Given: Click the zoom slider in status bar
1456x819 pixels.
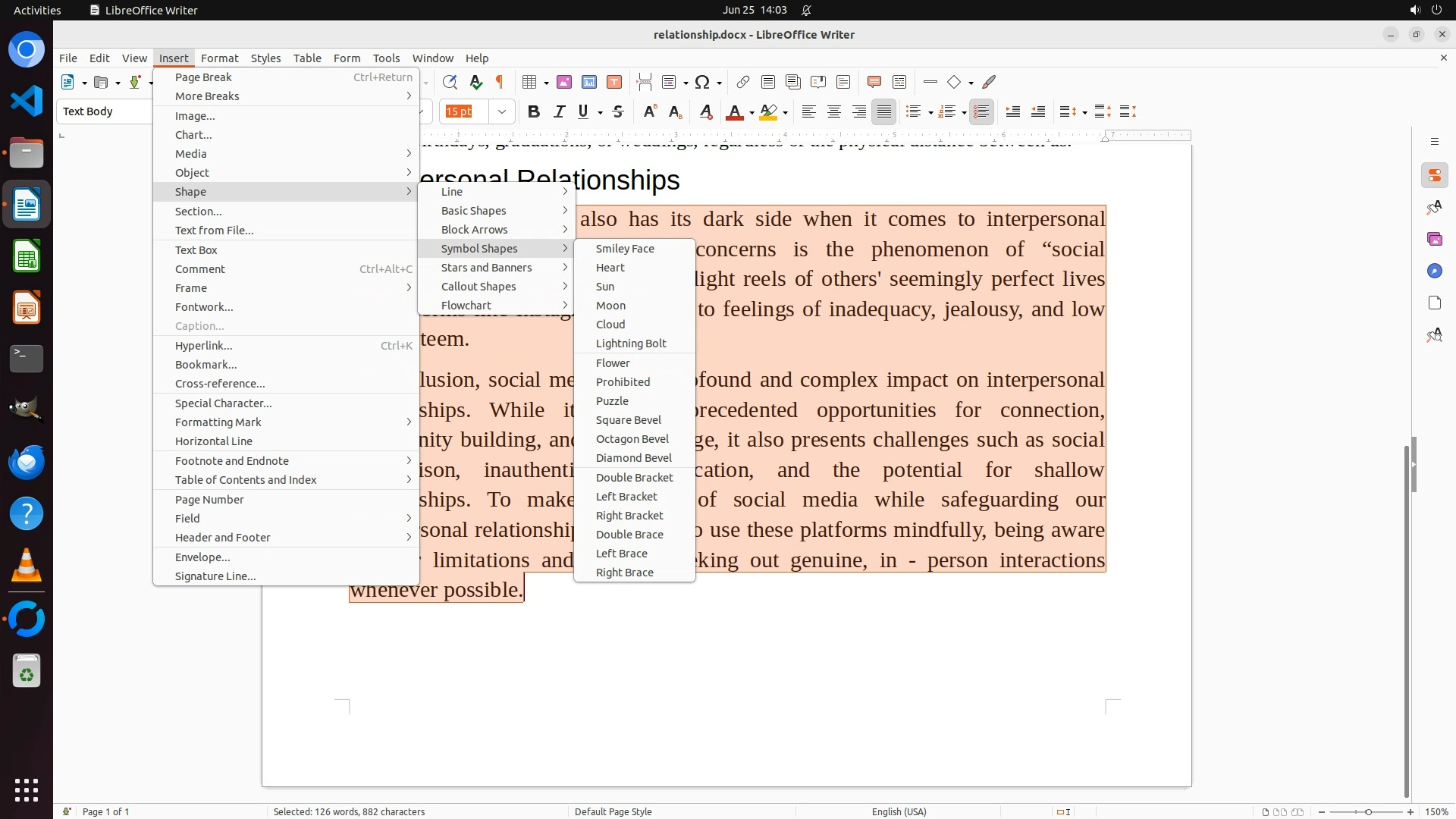Looking at the screenshot, I should click(1368, 811).
